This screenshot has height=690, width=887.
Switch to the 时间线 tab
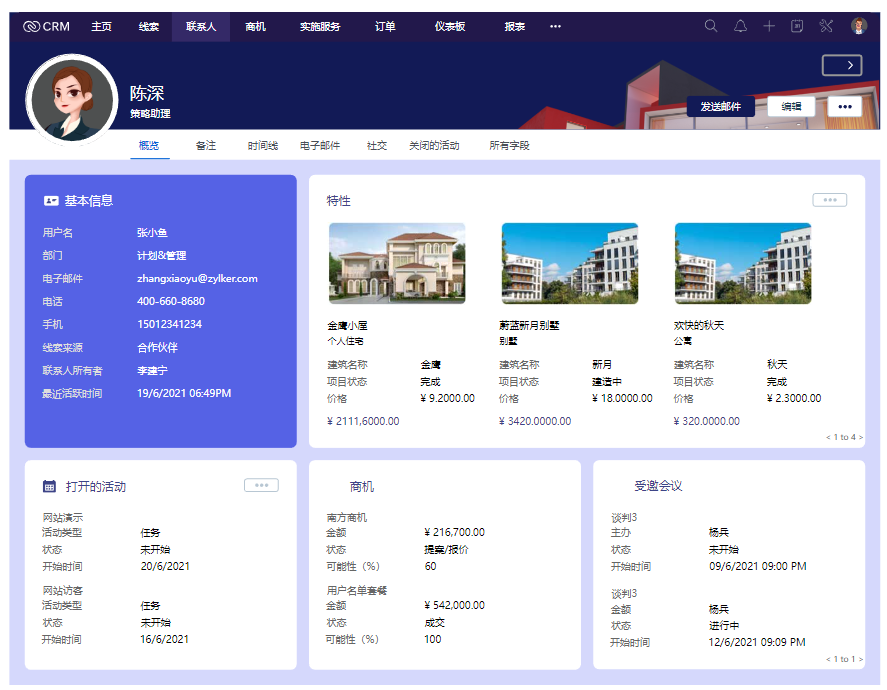pos(263,145)
